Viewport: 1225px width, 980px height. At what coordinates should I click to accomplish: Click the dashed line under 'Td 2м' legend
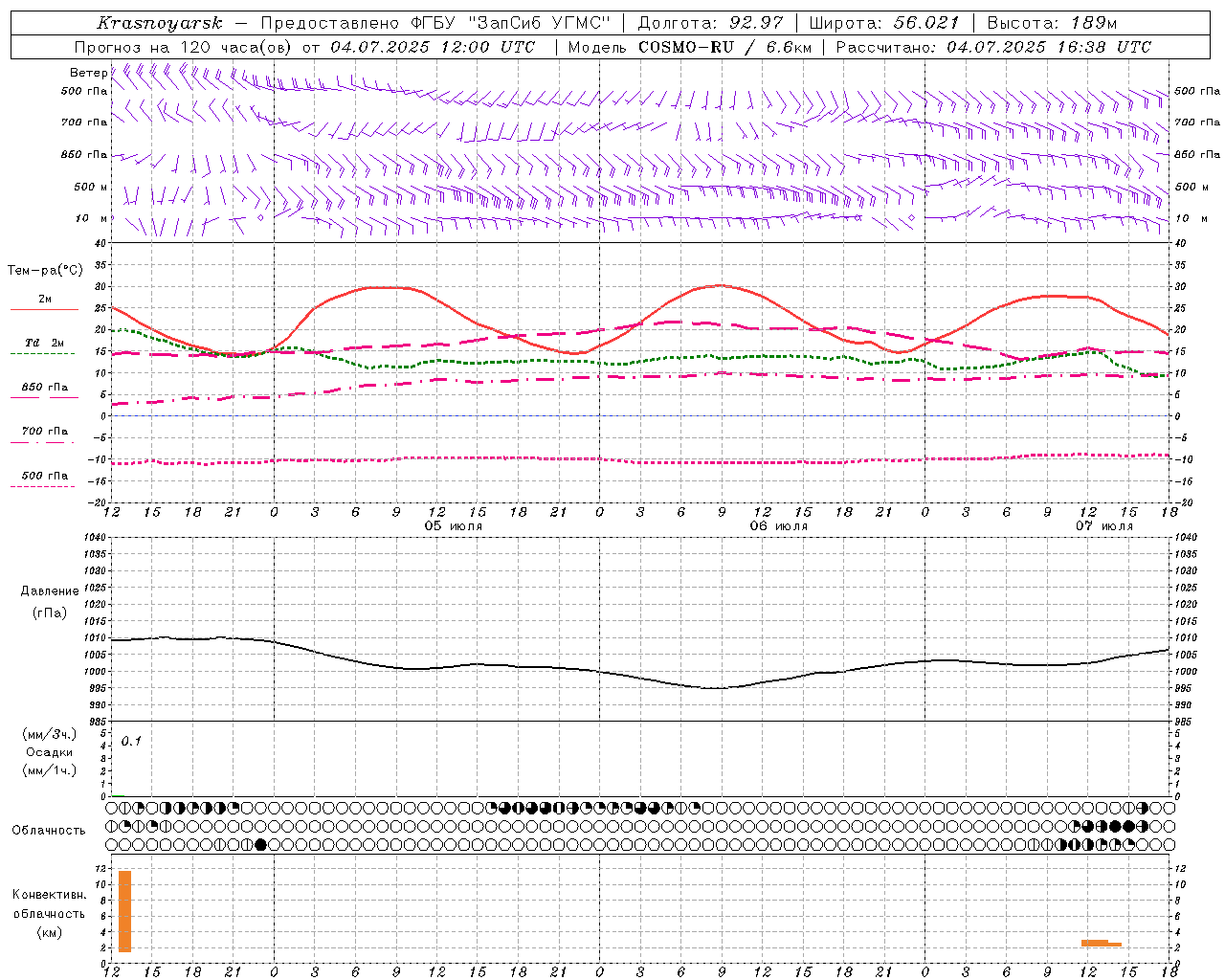43,354
